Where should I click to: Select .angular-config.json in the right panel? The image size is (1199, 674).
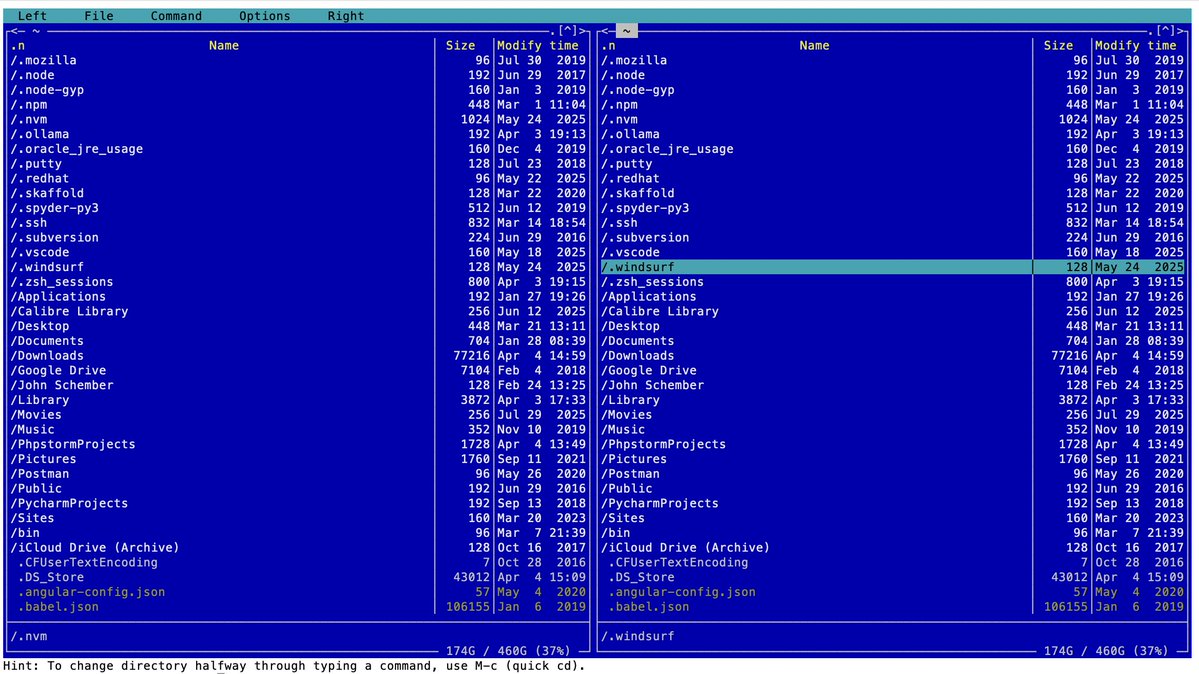[x=892, y=592]
